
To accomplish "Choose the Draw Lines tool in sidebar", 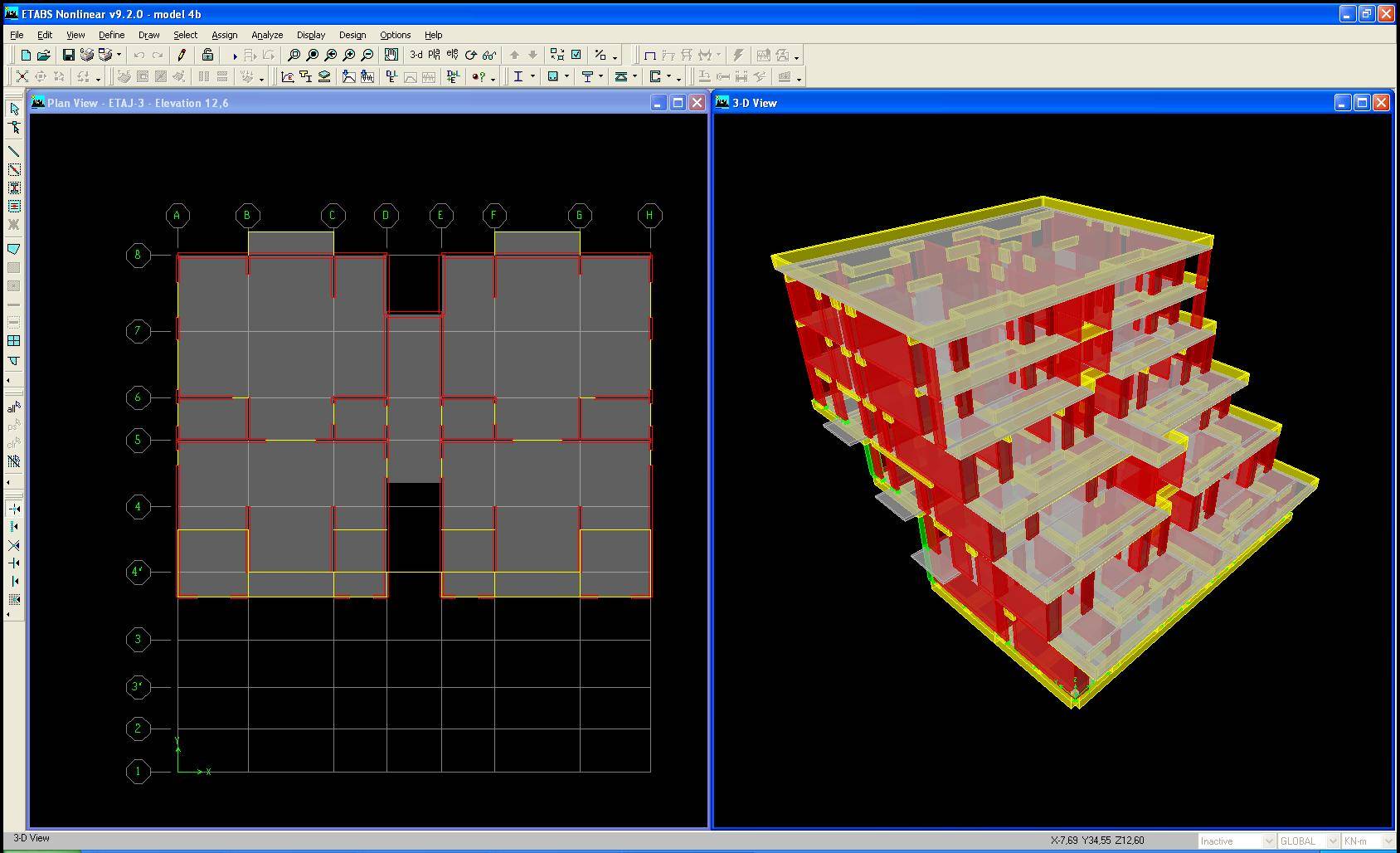I will 14,151.
